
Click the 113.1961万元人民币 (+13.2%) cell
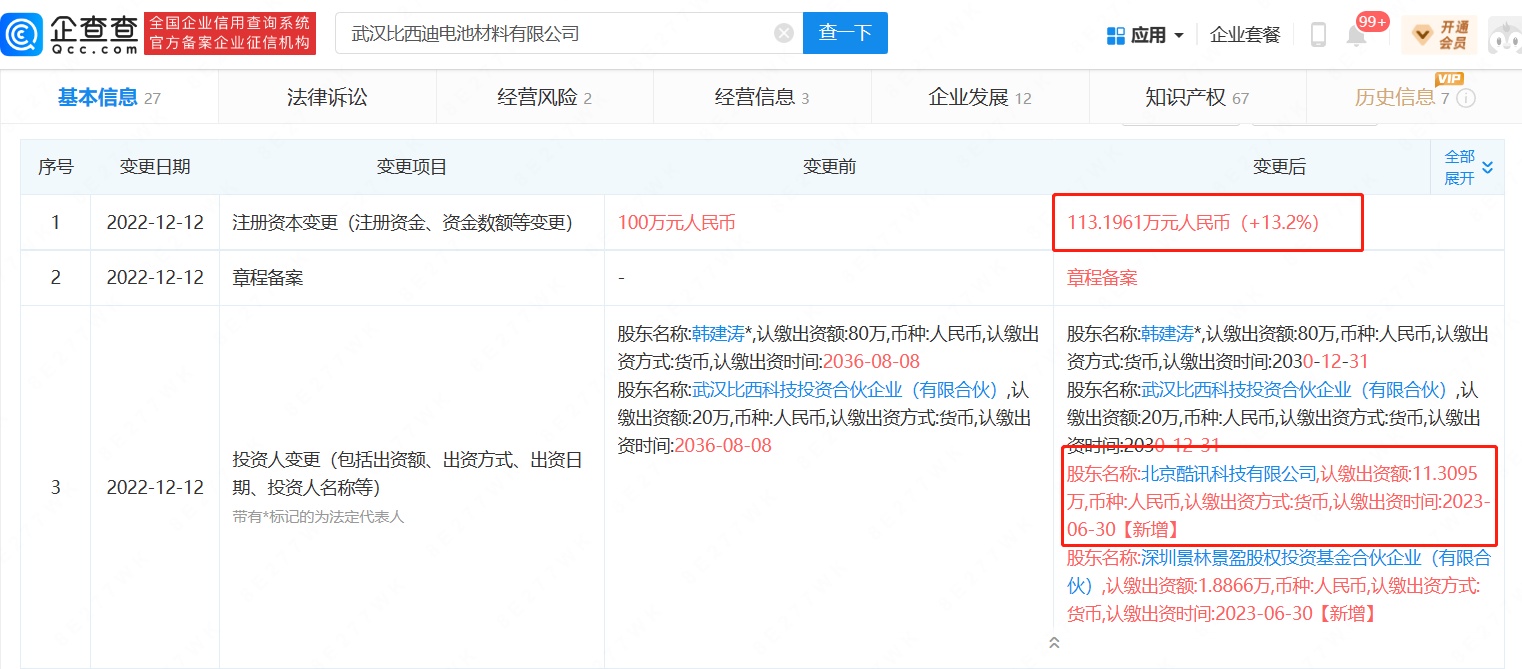pyautogui.click(x=1193, y=223)
